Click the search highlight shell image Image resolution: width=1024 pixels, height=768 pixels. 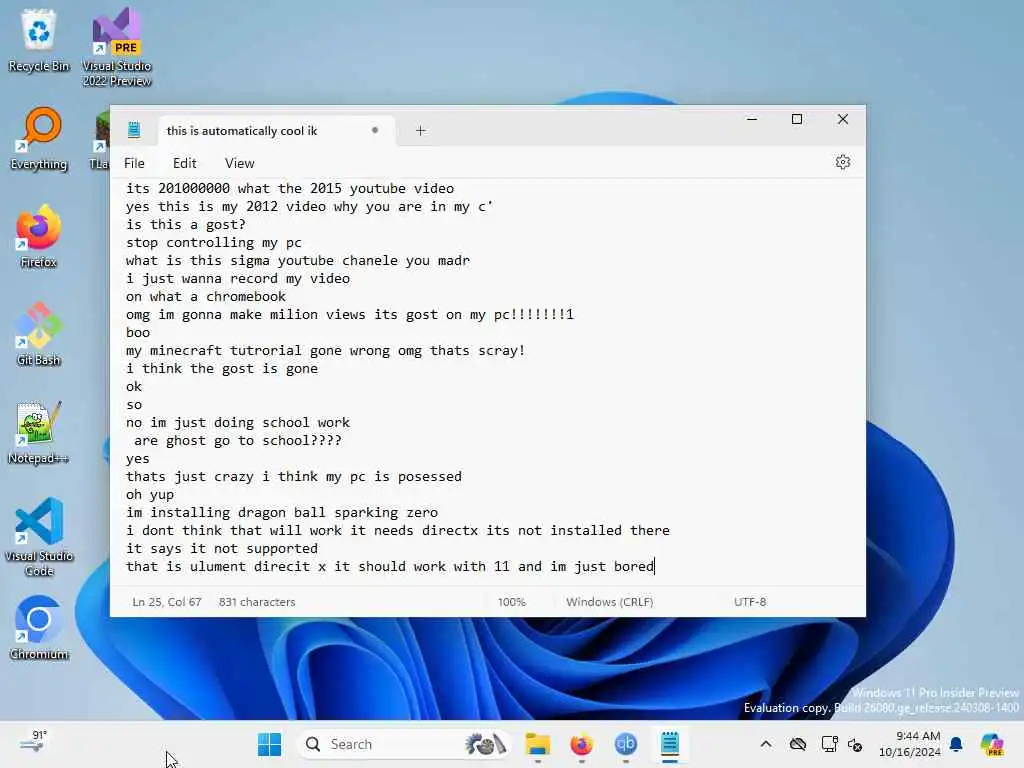(x=485, y=744)
